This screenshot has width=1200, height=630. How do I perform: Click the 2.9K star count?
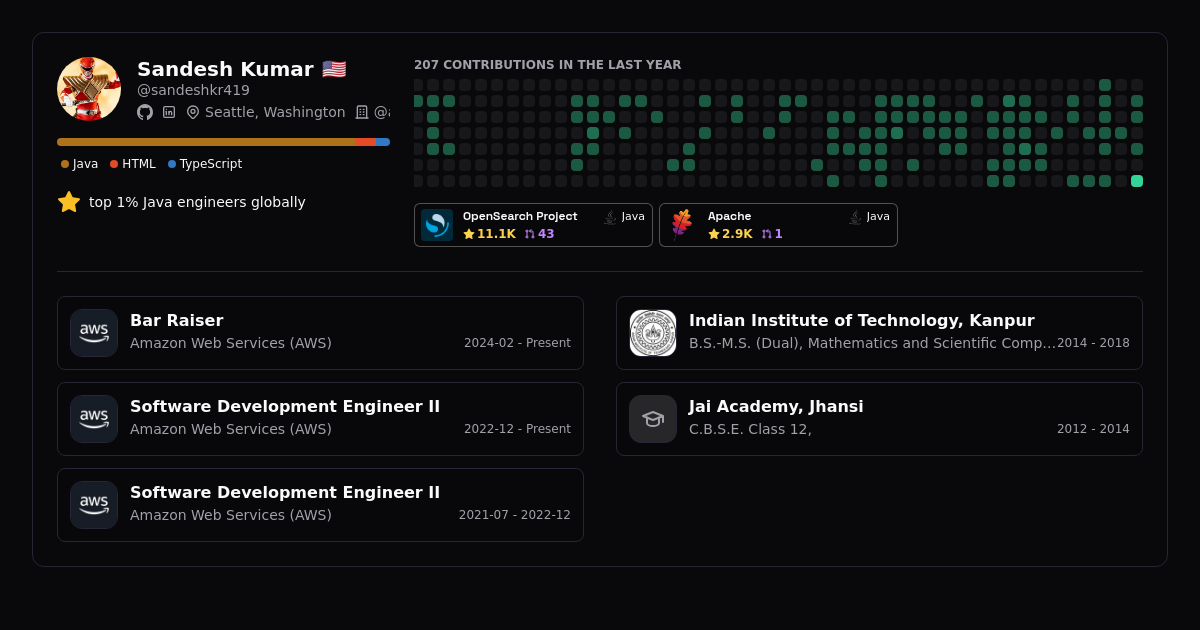pyautogui.click(x=737, y=234)
